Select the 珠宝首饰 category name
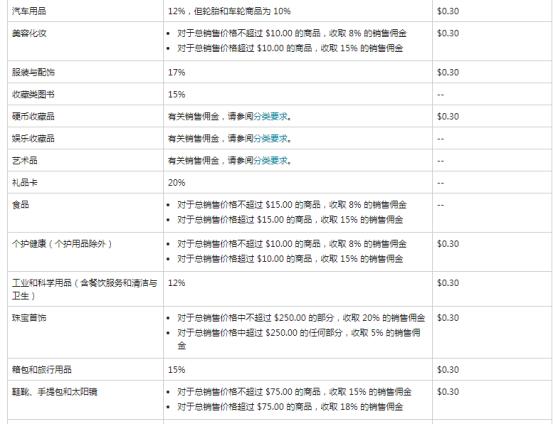554x425 pixels. click(x=29, y=318)
